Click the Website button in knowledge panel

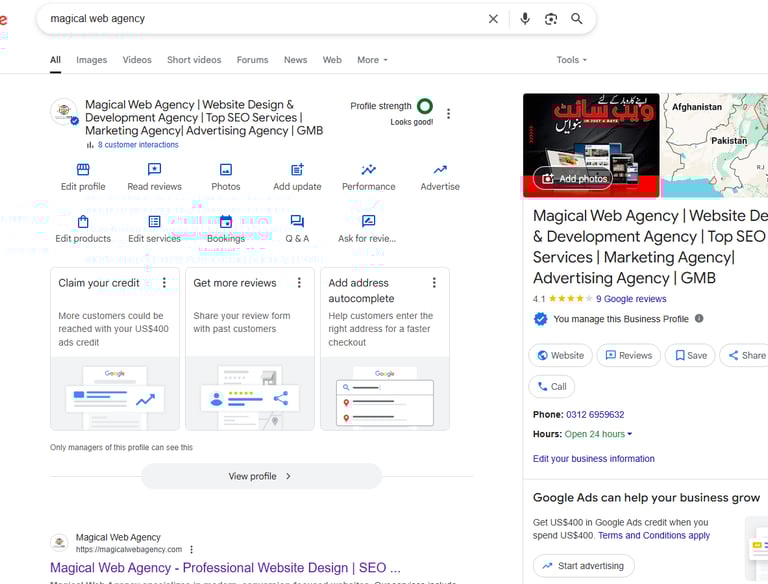click(560, 356)
